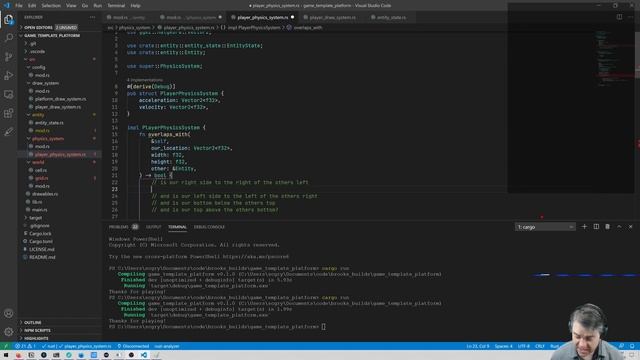Open the terminal selector dropdown showing cargo

(x=545, y=227)
